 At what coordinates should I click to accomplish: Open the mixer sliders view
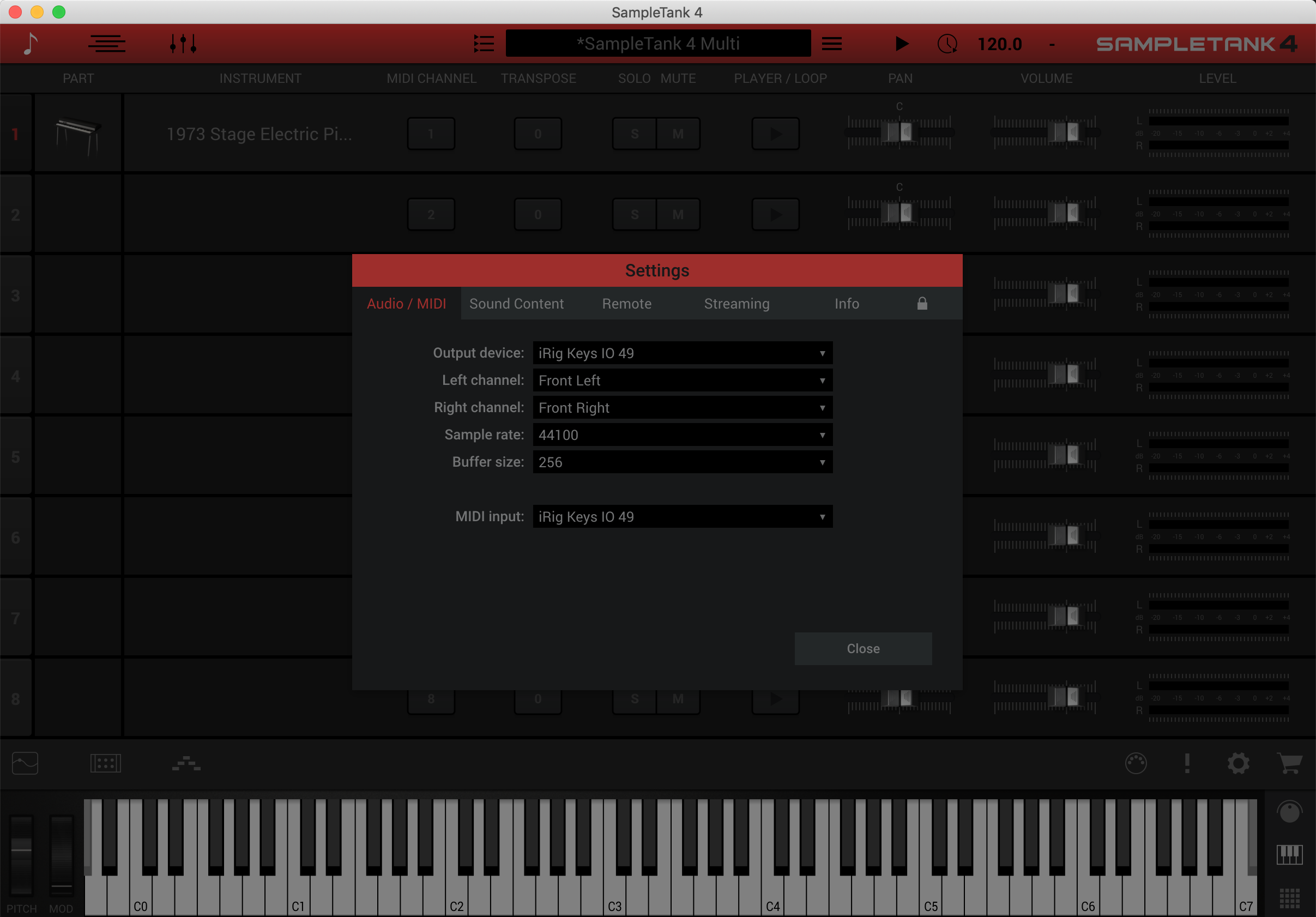tap(183, 44)
